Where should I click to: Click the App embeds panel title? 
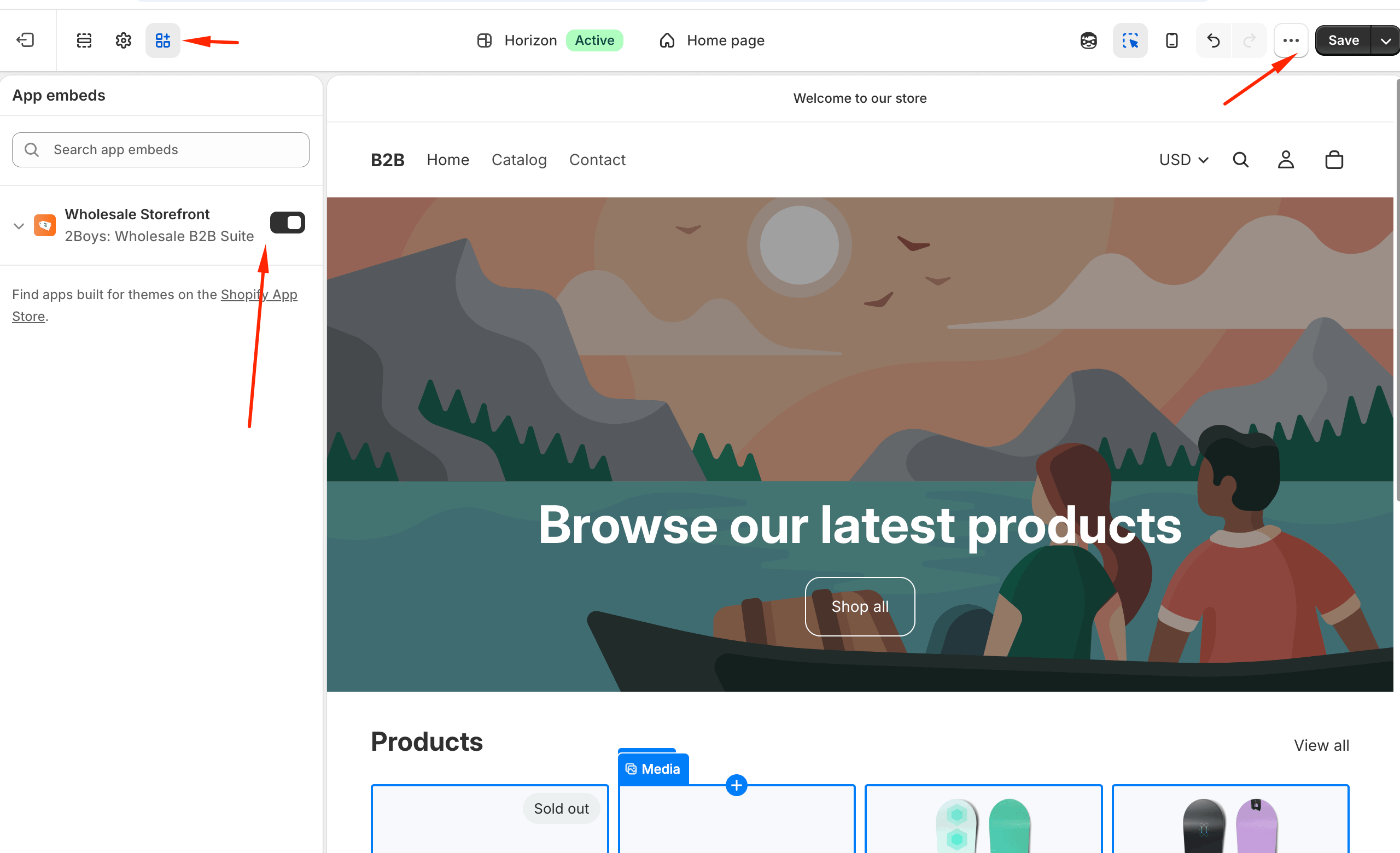59,95
